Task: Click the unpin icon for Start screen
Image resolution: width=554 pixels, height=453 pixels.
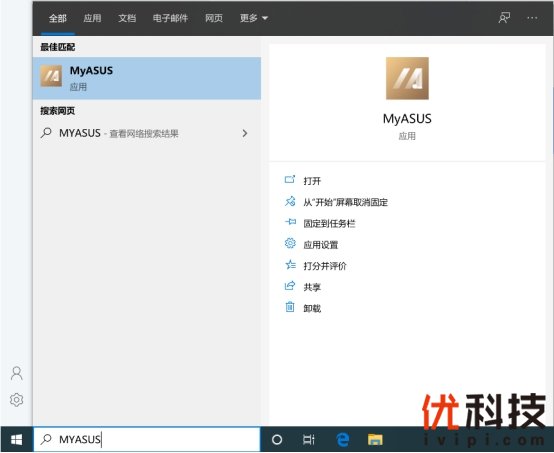Action: pyautogui.click(x=290, y=201)
